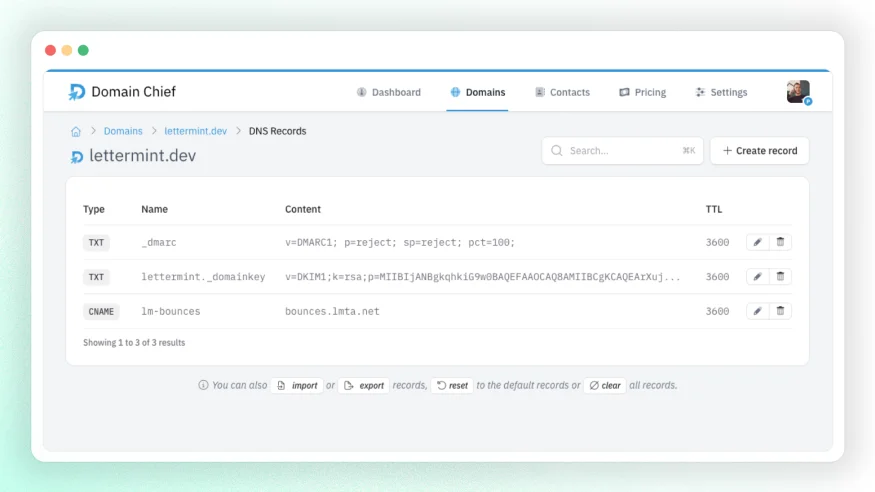Screen dimensions: 875x492
Task: Open the Pricing tab
Action: point(642,92)
